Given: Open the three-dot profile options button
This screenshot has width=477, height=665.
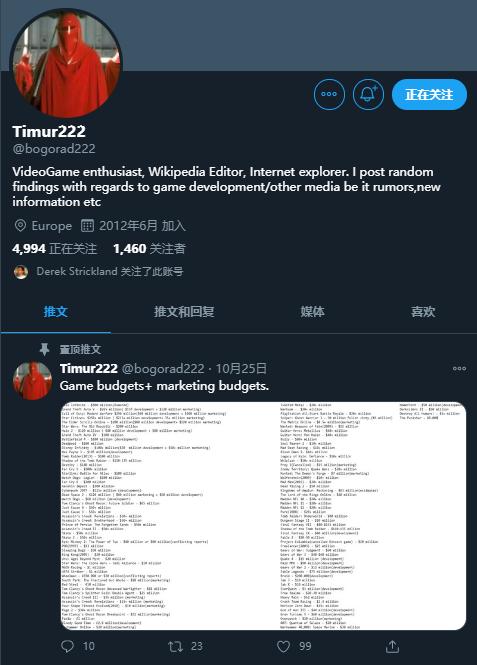Looking at the screenshot, I should point(329,95).
